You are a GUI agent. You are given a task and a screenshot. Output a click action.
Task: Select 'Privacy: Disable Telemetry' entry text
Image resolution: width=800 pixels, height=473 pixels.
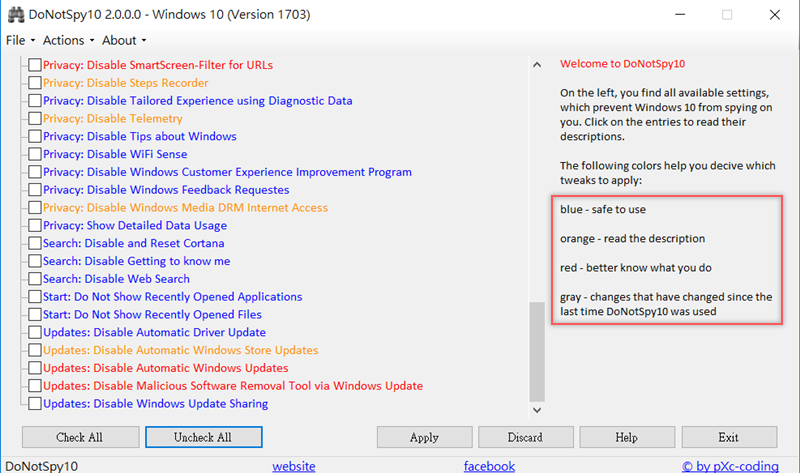113,119
